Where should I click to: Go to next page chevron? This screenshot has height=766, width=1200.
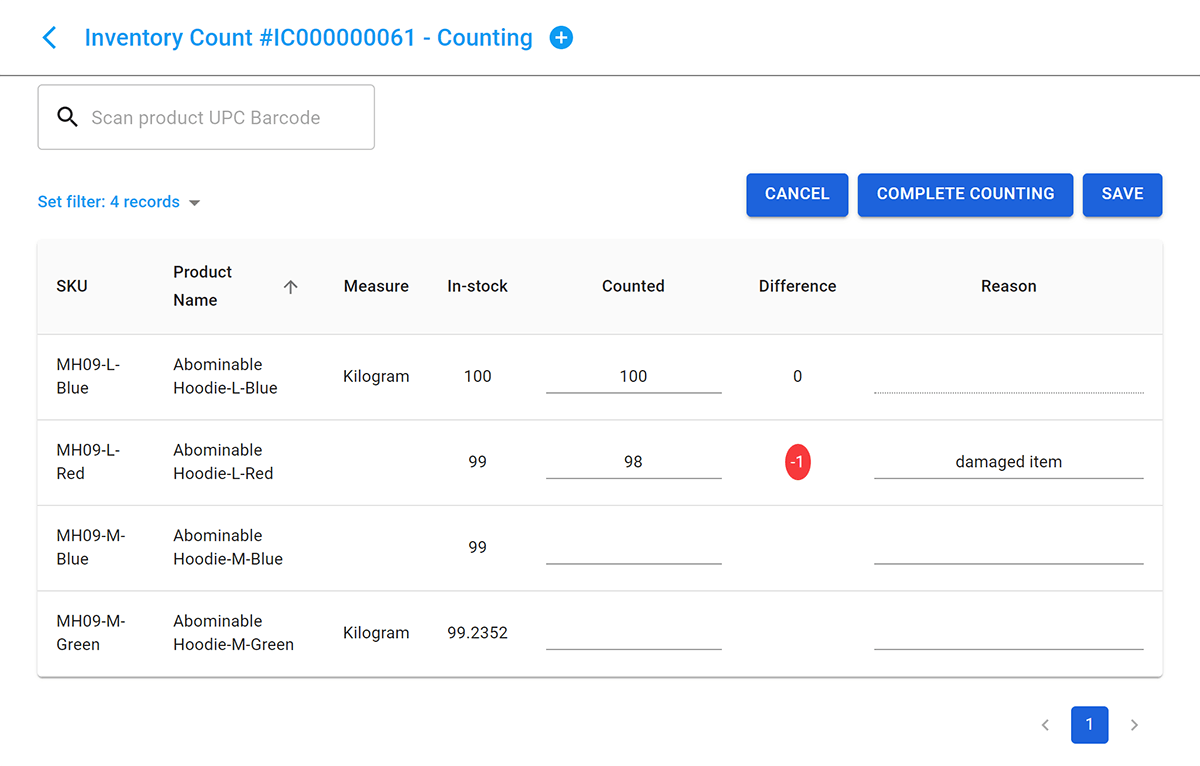click(1134, 725)
